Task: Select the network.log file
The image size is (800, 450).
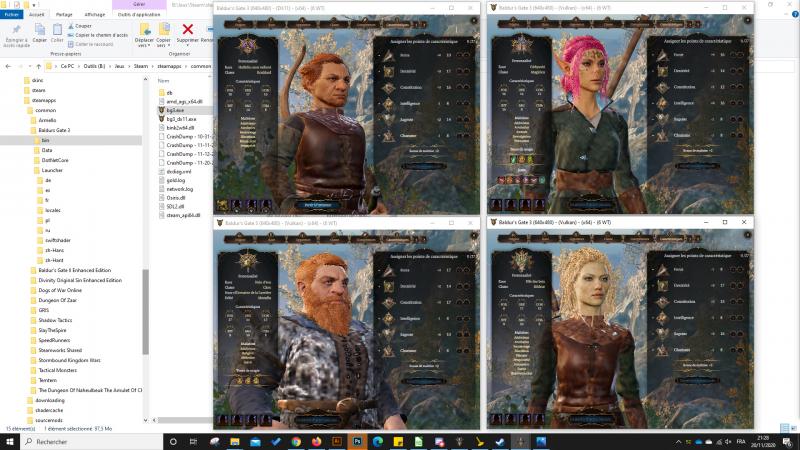Action: [x=179, y=189]
